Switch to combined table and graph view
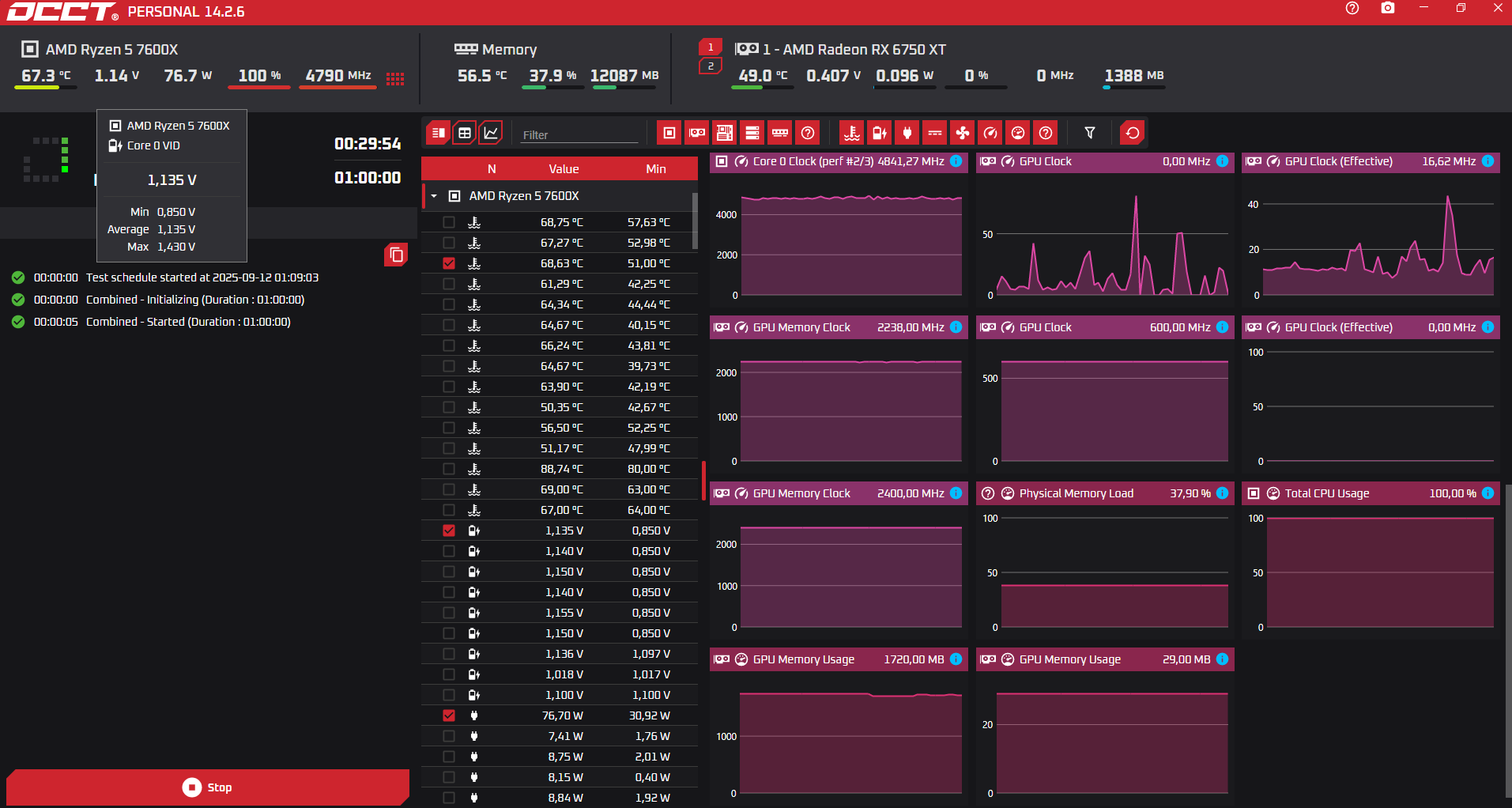 (x=439, y=133)
